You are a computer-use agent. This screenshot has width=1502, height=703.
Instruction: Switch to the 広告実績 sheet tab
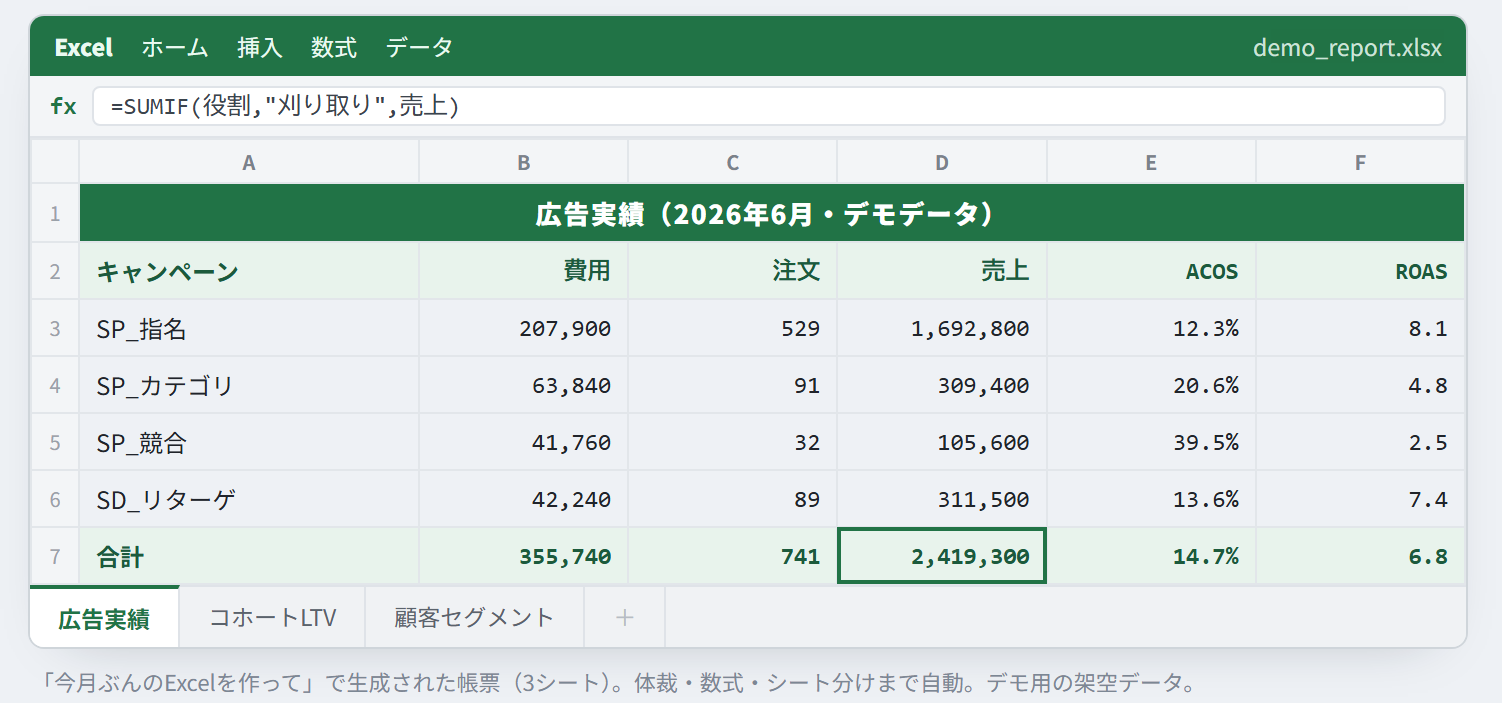pos(104,618)
